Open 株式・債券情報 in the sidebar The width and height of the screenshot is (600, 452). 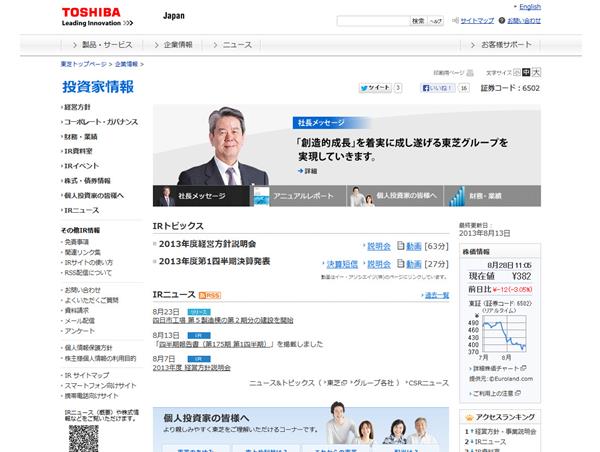coord(86,181)
